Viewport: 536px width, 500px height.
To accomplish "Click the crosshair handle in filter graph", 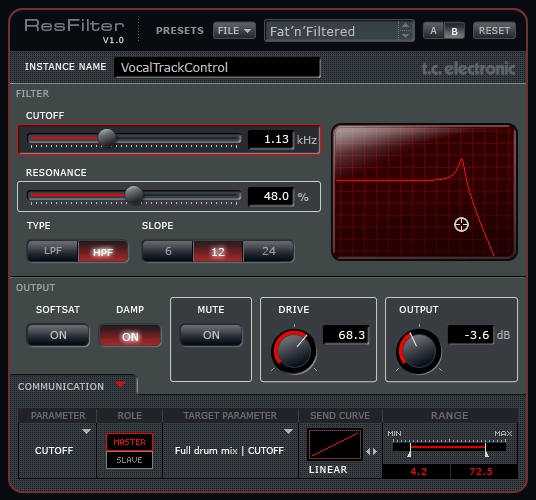I will [x=461, y=225].
